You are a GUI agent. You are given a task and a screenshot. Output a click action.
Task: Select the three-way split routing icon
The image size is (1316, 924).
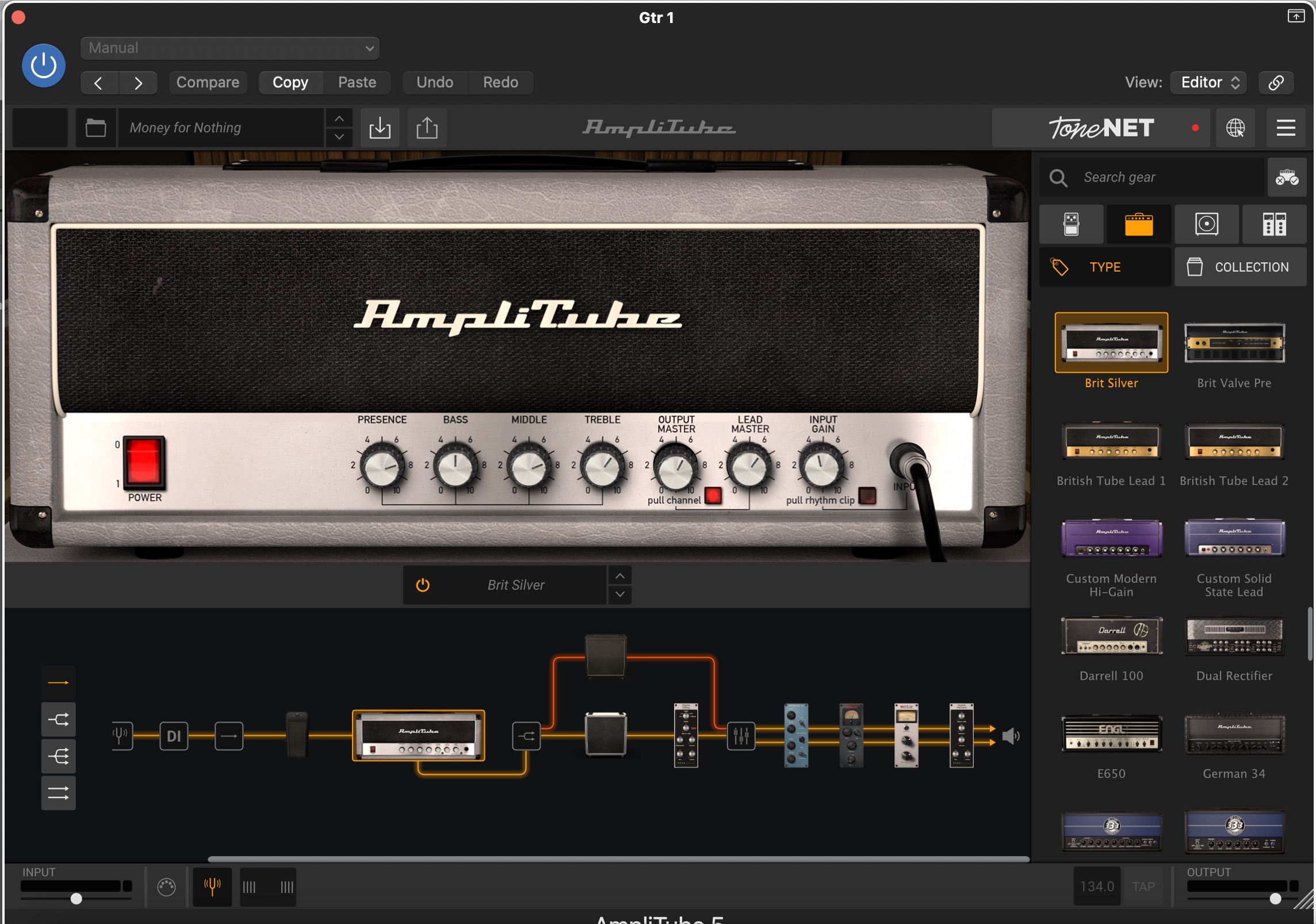pos(58,756)
